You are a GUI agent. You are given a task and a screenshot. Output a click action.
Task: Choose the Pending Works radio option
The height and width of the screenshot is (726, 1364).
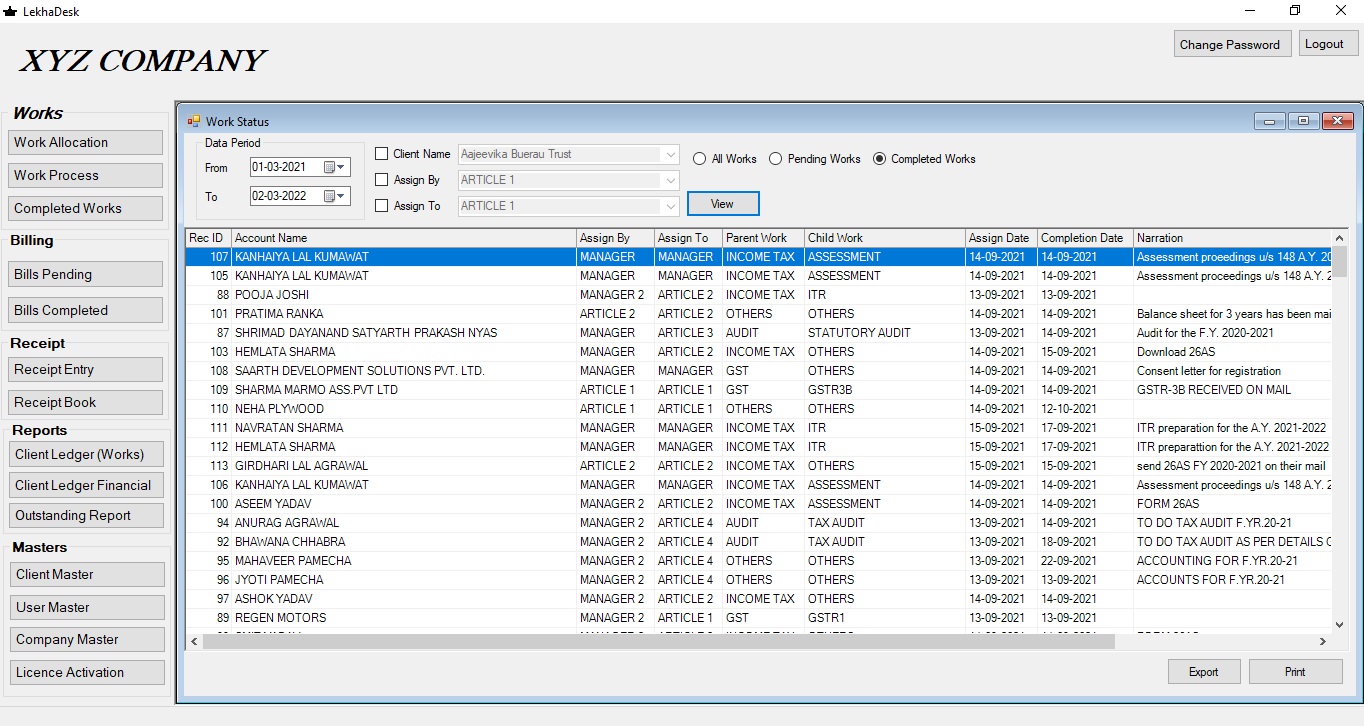(776, 159)
